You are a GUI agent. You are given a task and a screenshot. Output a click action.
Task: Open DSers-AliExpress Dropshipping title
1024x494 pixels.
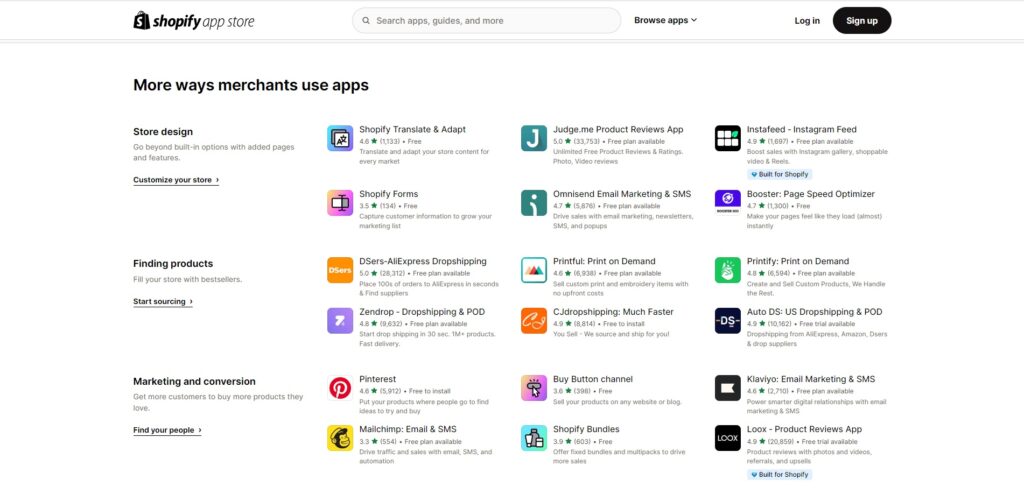pos(423,261)
